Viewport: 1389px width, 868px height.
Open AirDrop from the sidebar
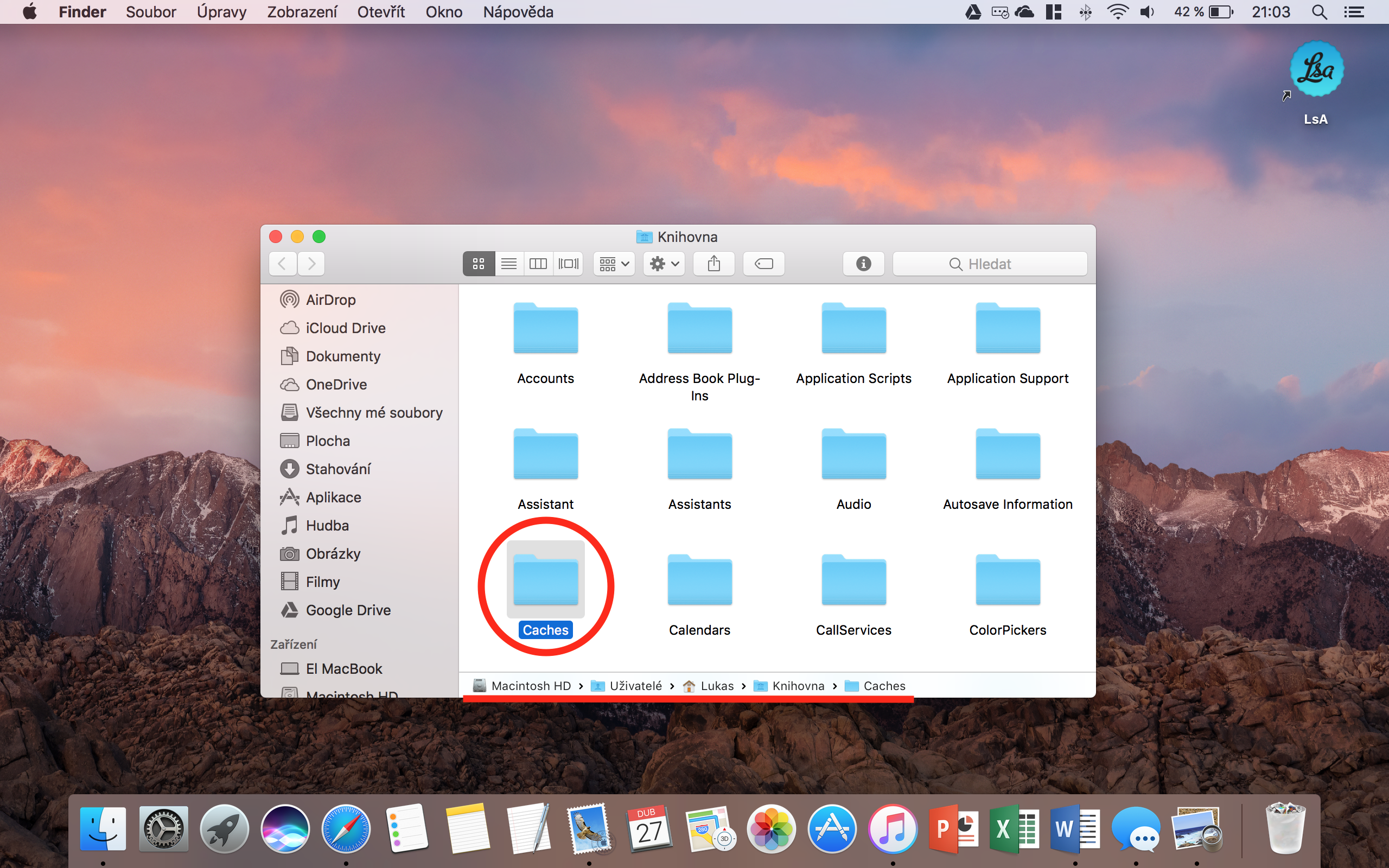(330, 299)
